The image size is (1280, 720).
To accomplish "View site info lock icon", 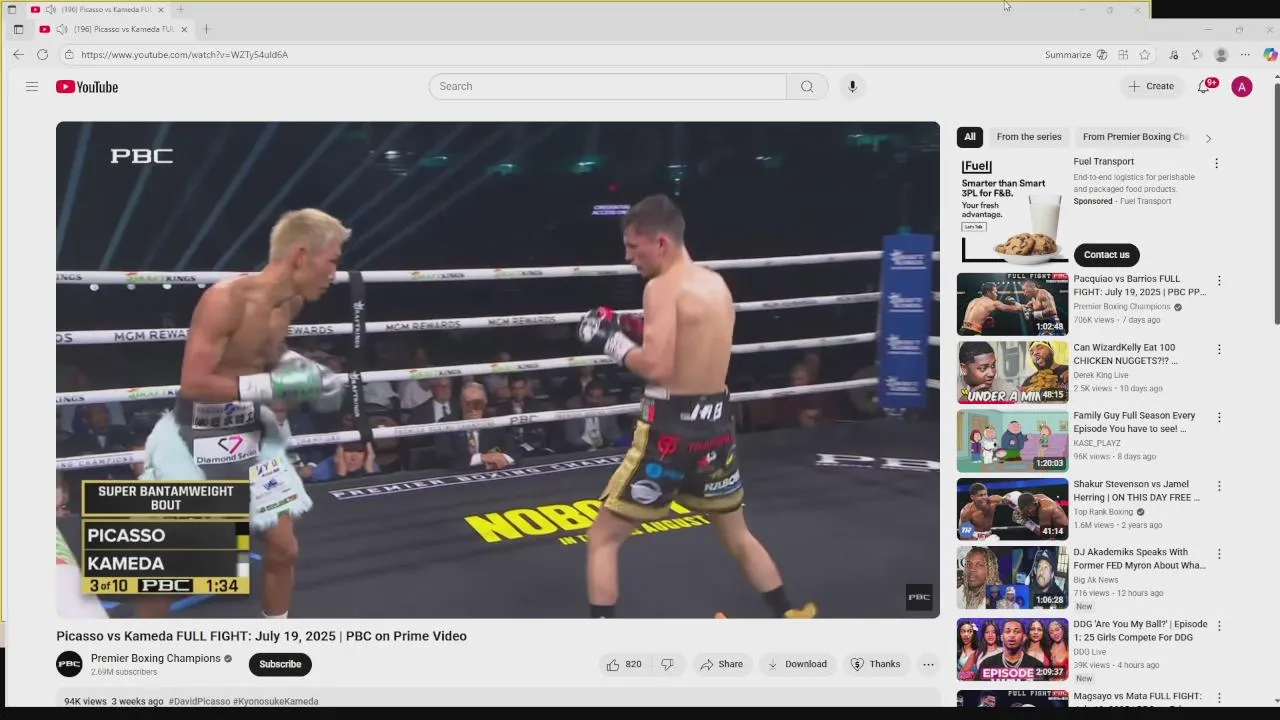I will pyautogui.click(x=69, y=55).
